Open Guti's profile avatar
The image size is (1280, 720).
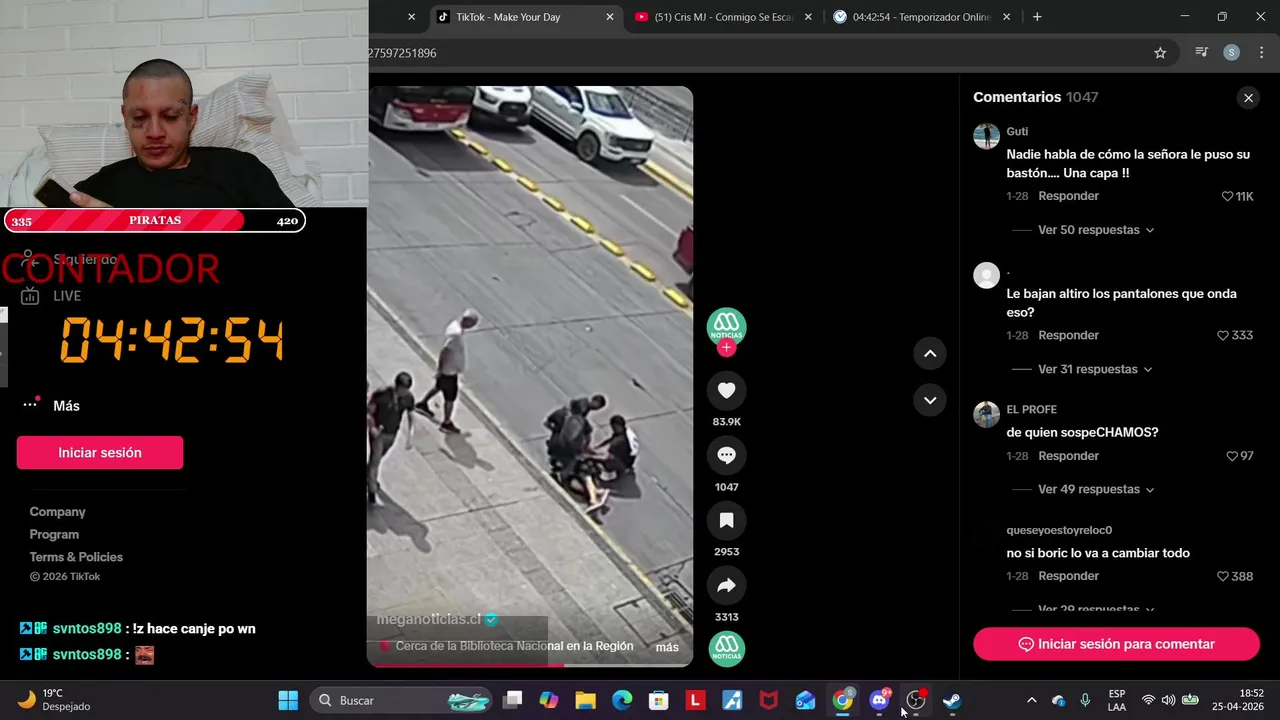click(987, 136)
